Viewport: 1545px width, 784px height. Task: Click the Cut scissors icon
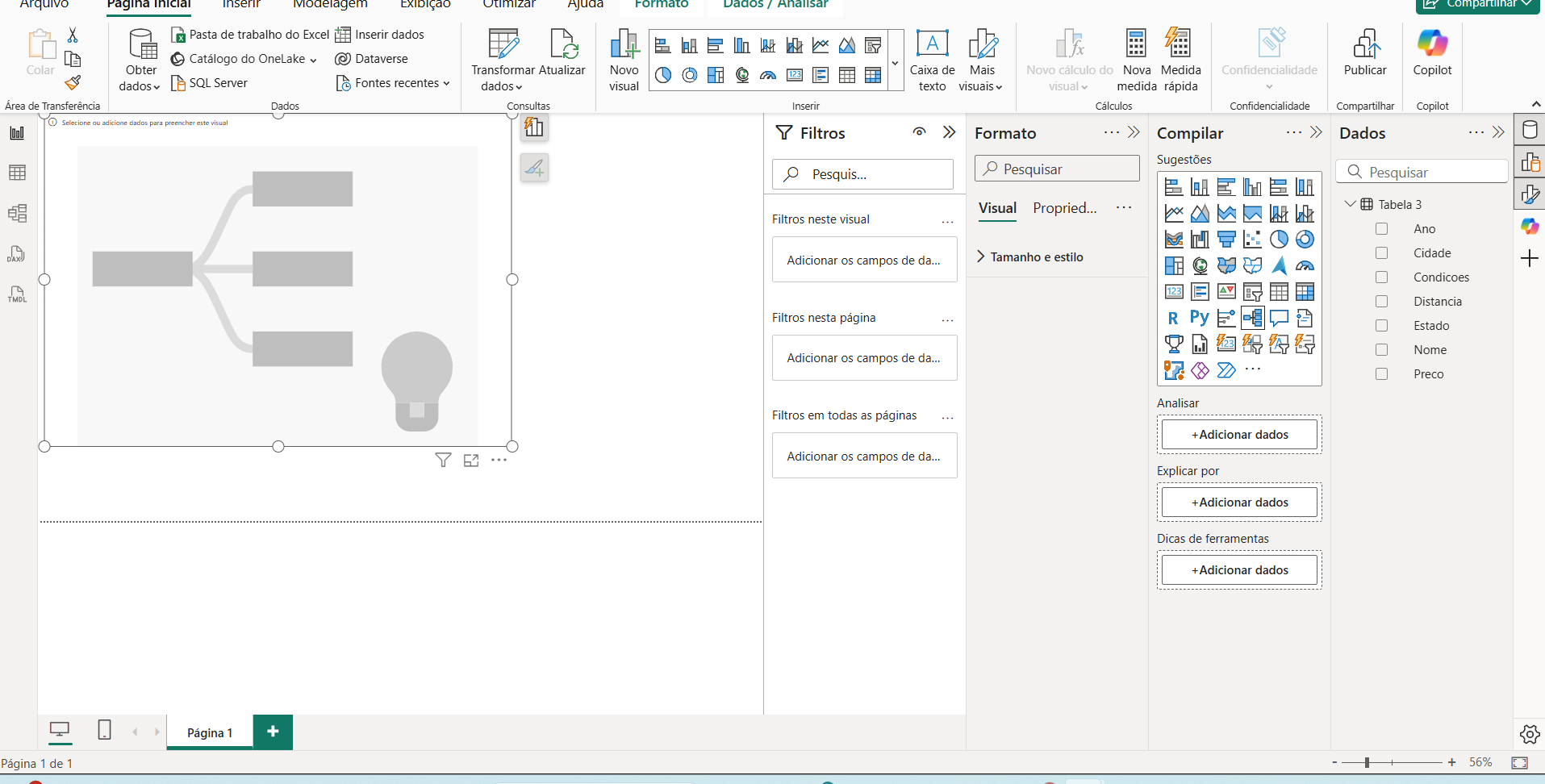(x=73, y=35)
